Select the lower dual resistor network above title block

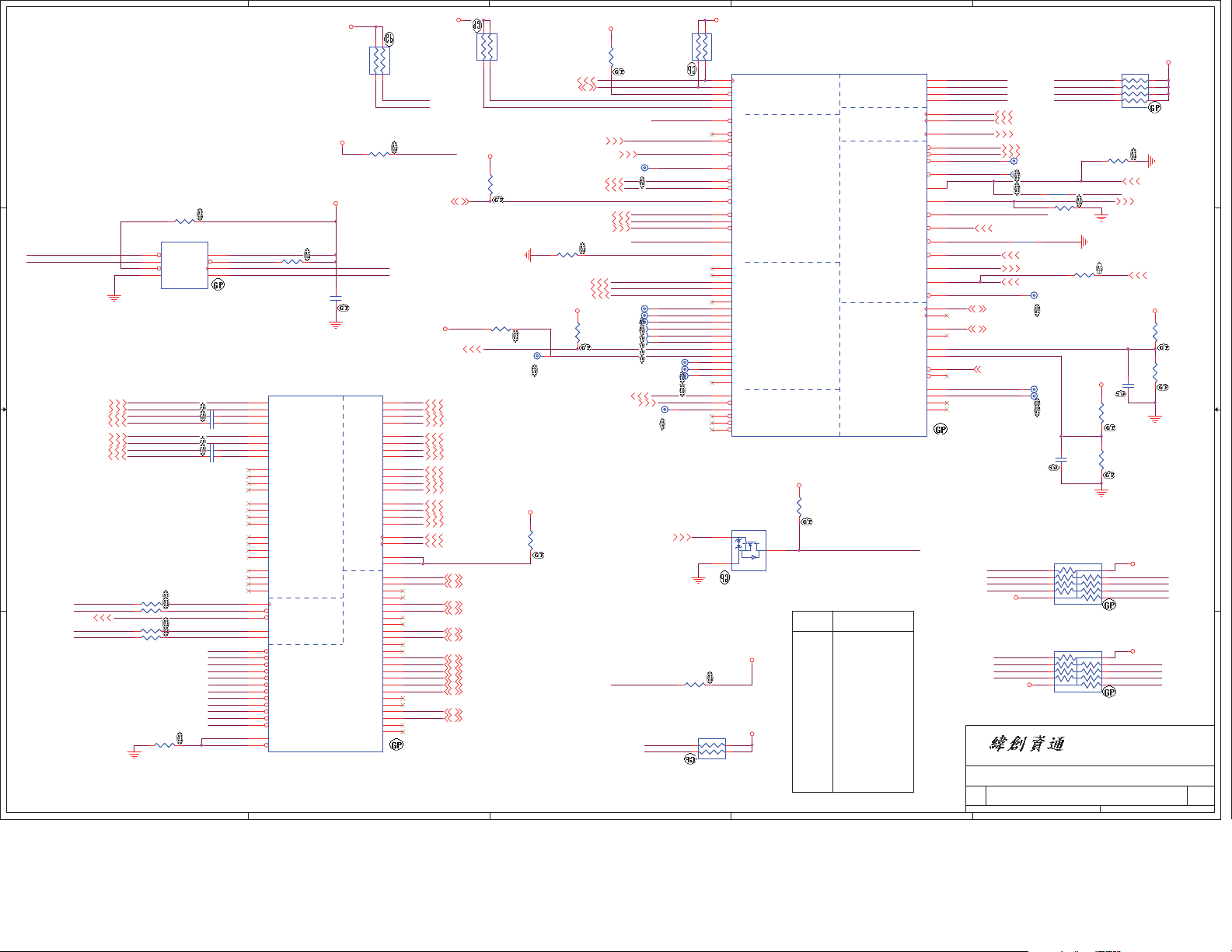(1078, 671)
